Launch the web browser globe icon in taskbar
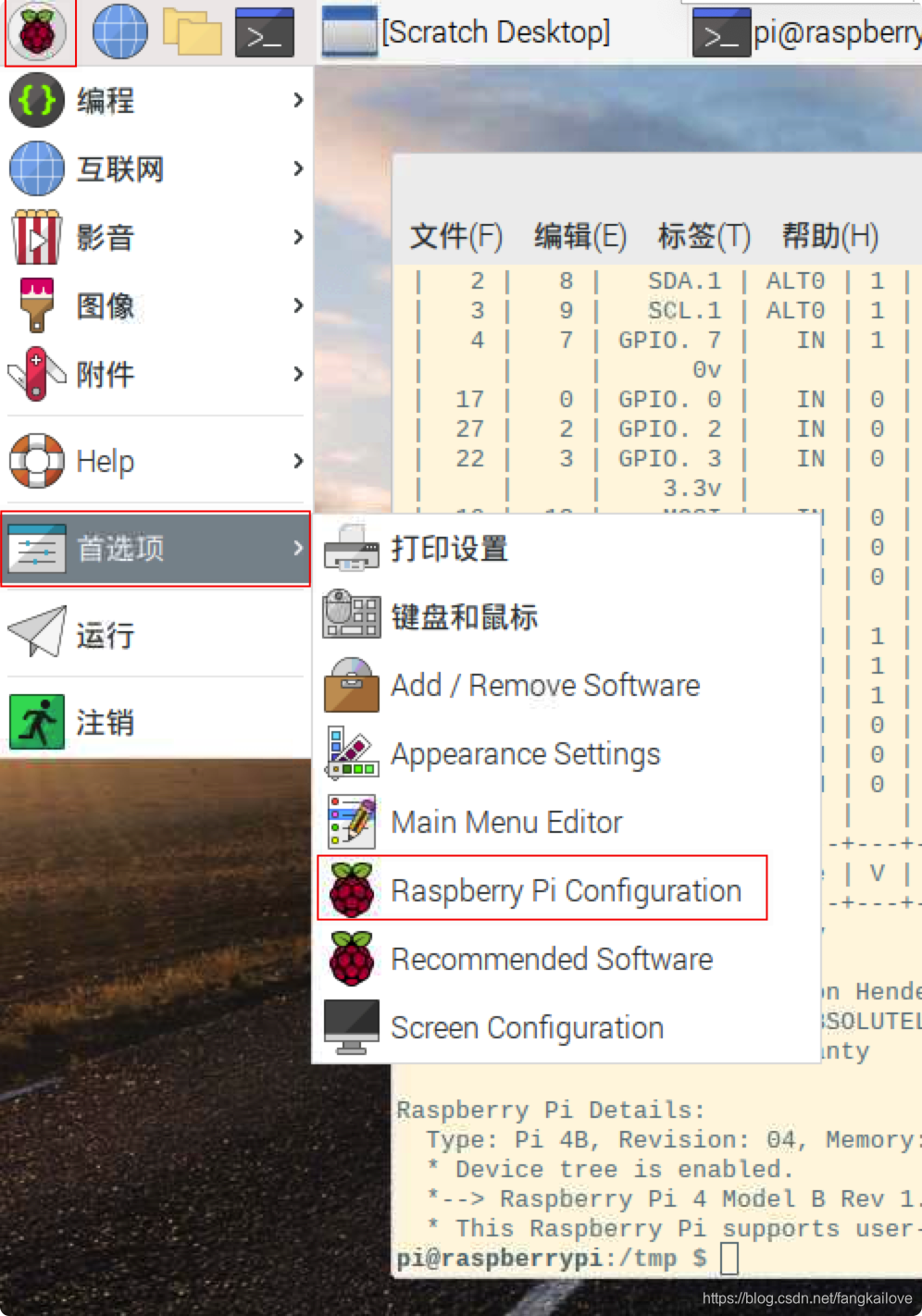Viewport: 922px width, 1316px height. (120, 31)
